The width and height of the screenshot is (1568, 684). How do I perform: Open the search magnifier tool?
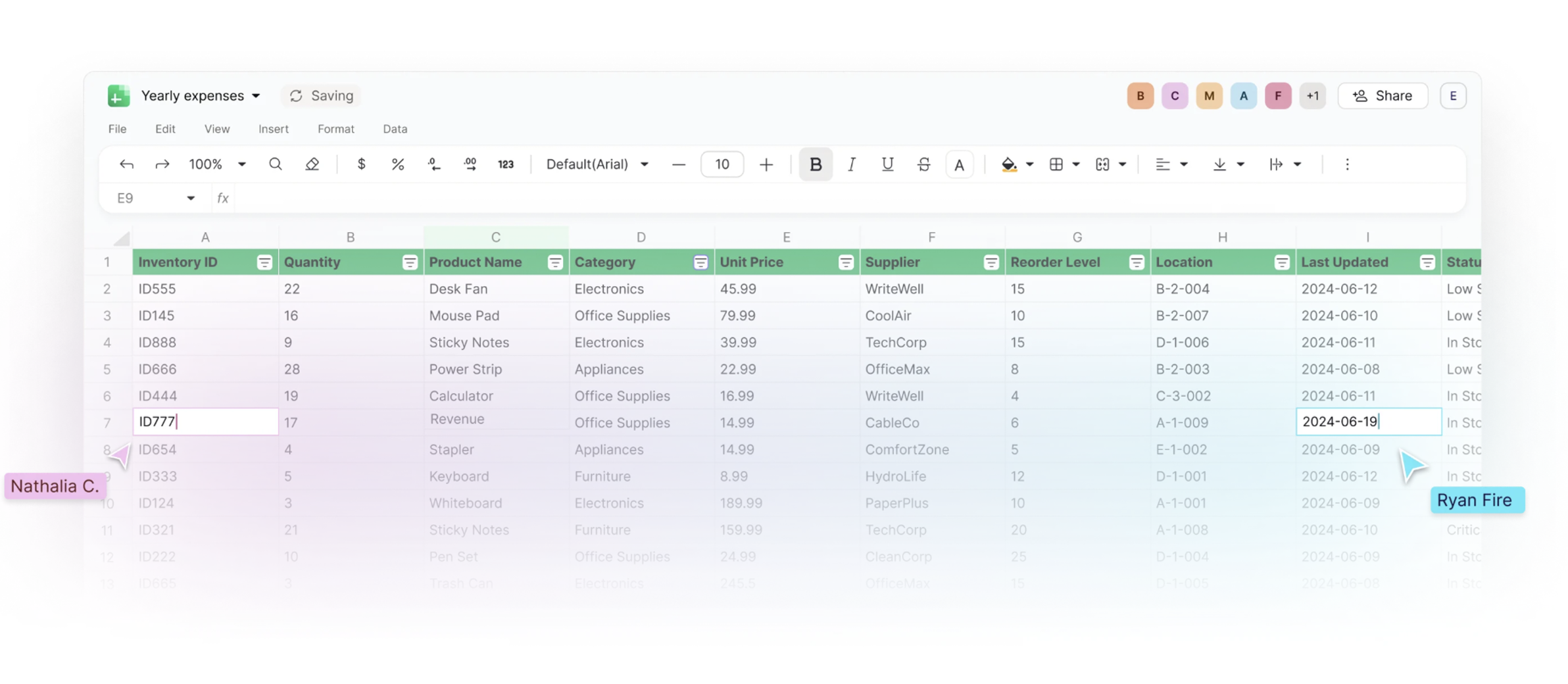(x=276, y=164)
